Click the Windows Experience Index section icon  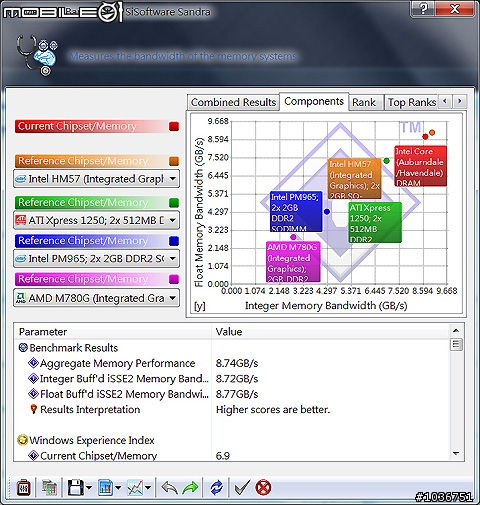pyautogui.click(x=22, y=440)
